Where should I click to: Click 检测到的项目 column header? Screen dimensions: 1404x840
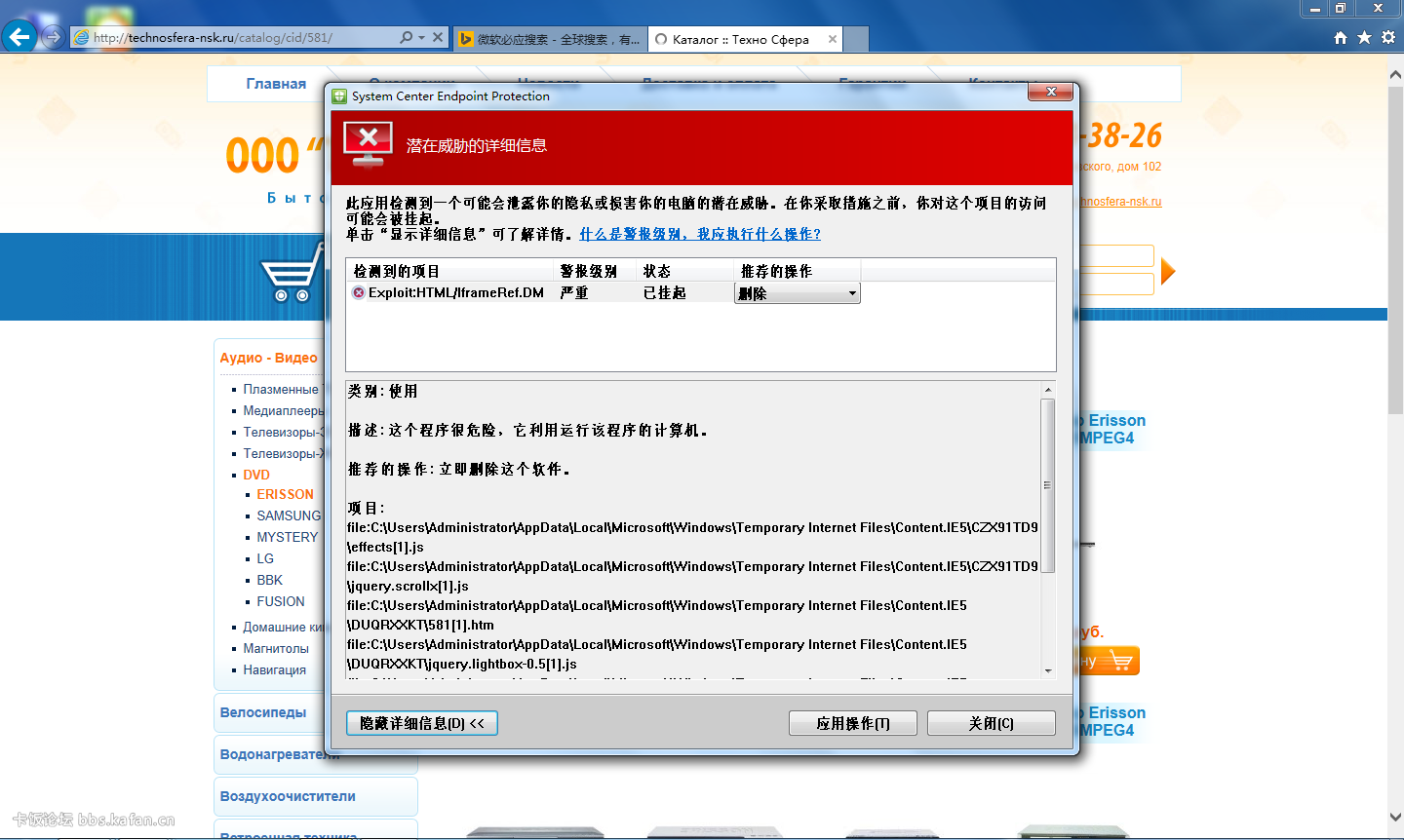[450, 270]
